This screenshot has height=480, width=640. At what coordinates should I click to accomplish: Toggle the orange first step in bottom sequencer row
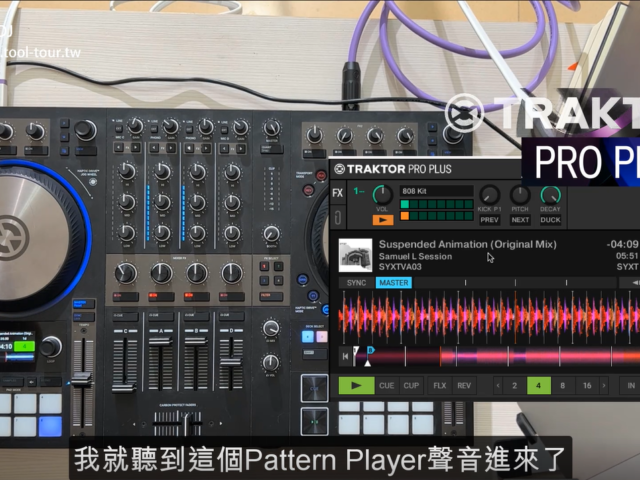[404, 216]
